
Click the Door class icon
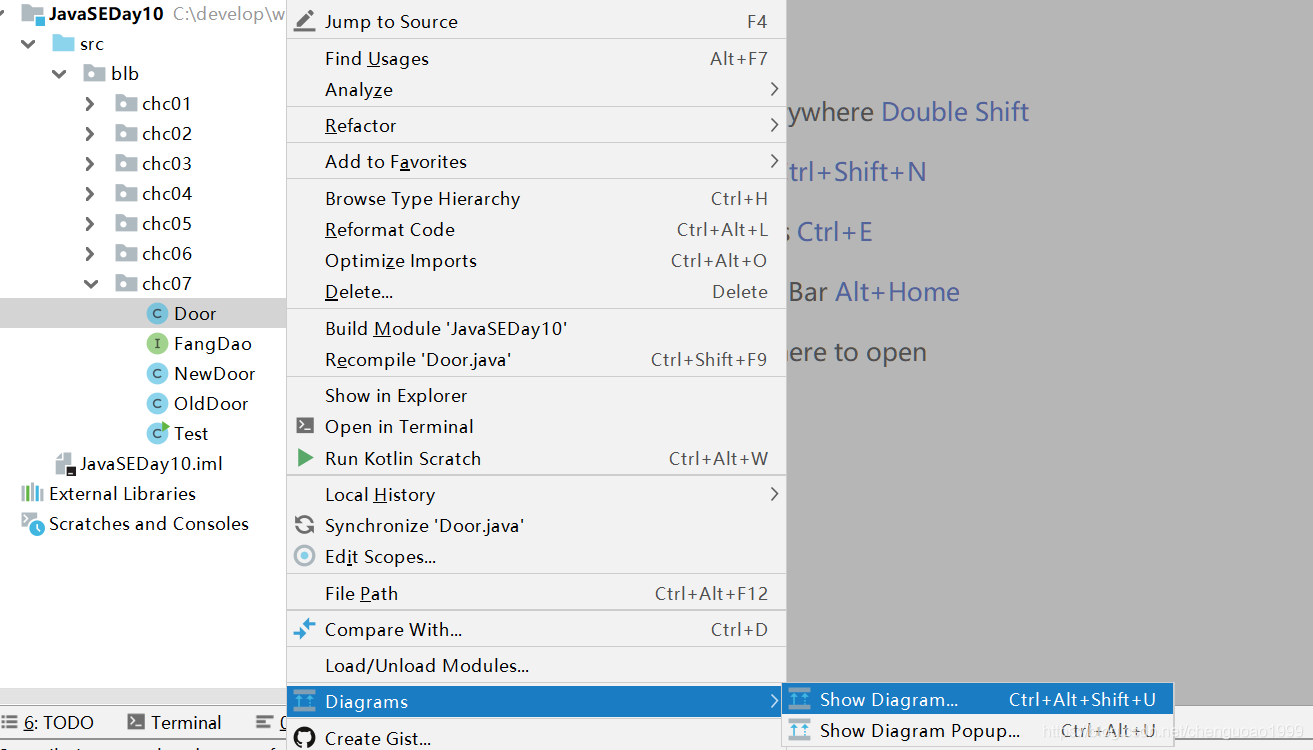(156, 313)
